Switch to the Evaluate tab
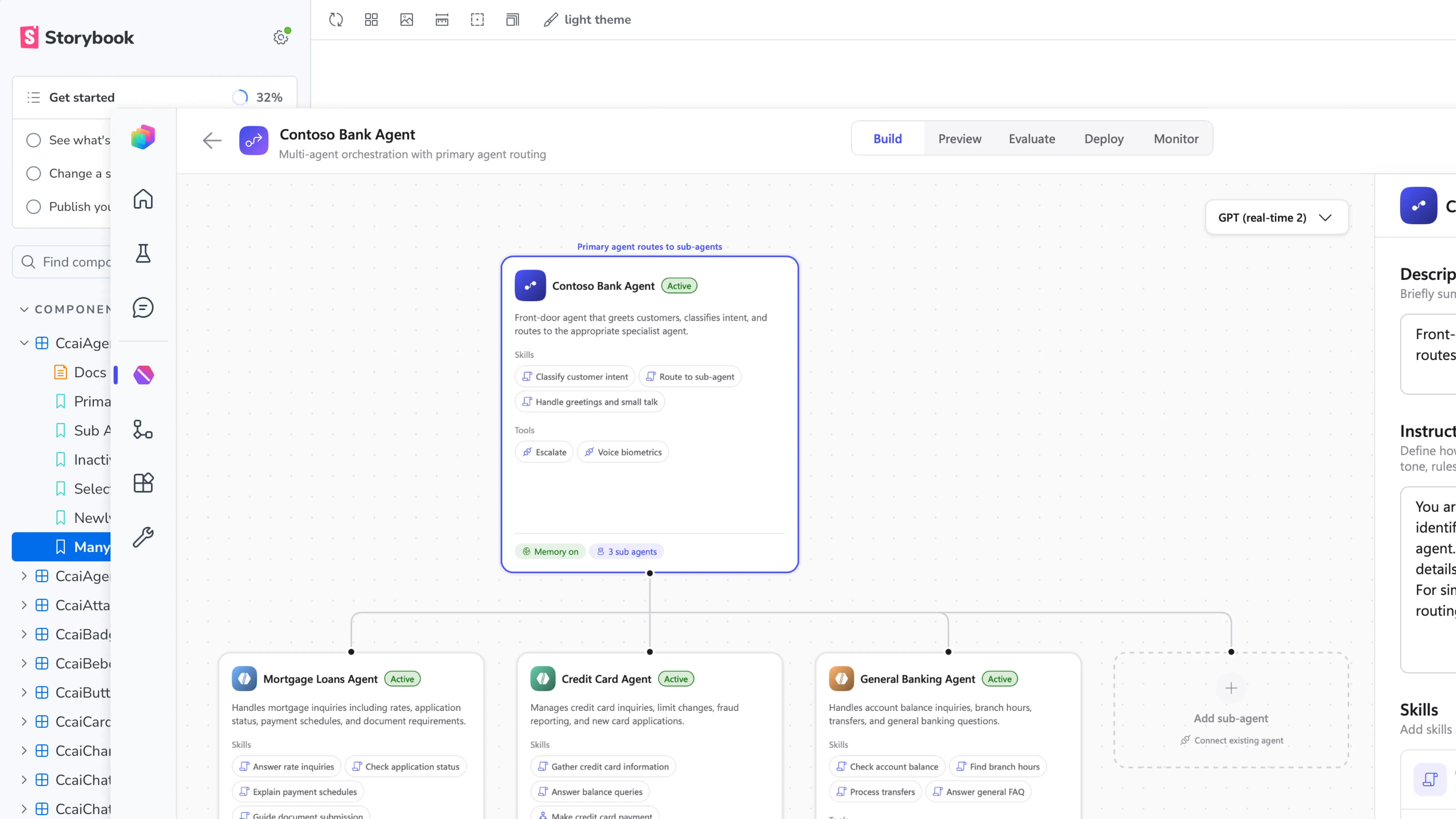 click(1031, 139)
